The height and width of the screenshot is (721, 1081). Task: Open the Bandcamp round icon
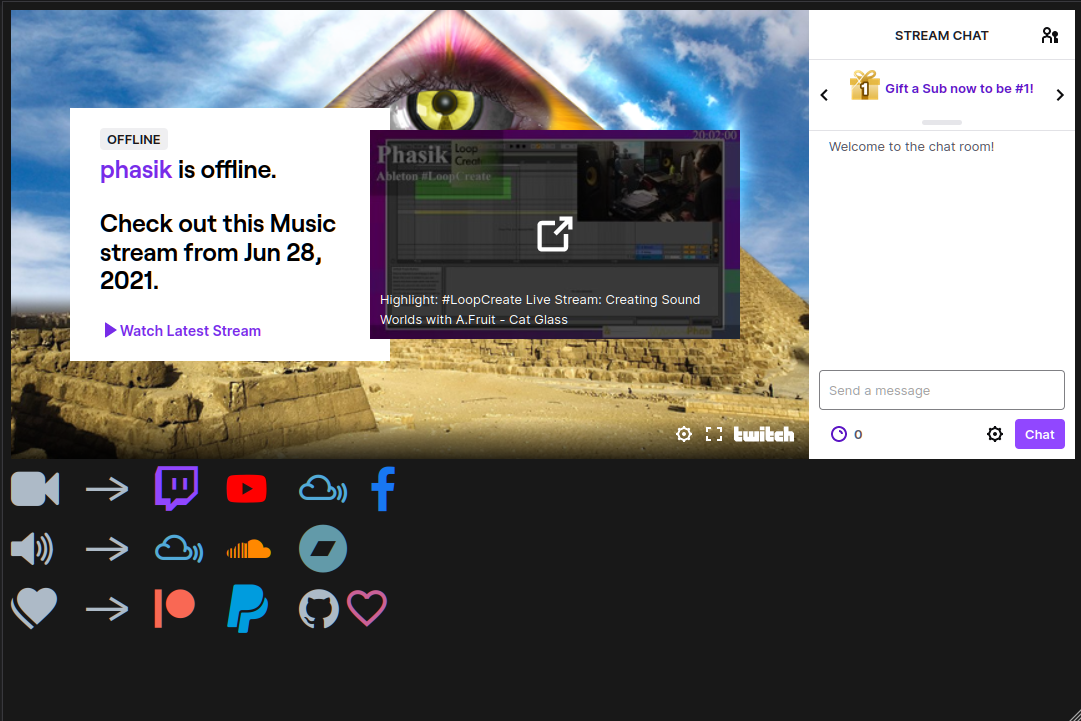point(323,549)
